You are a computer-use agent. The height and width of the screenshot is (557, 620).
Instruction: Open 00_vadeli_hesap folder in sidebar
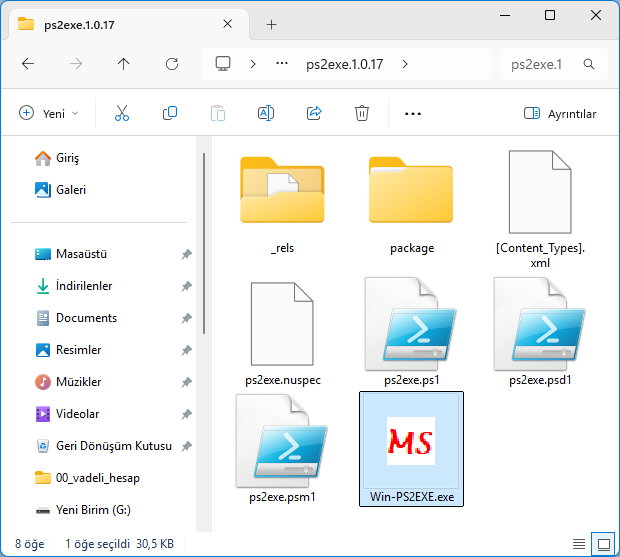[87, 478]
